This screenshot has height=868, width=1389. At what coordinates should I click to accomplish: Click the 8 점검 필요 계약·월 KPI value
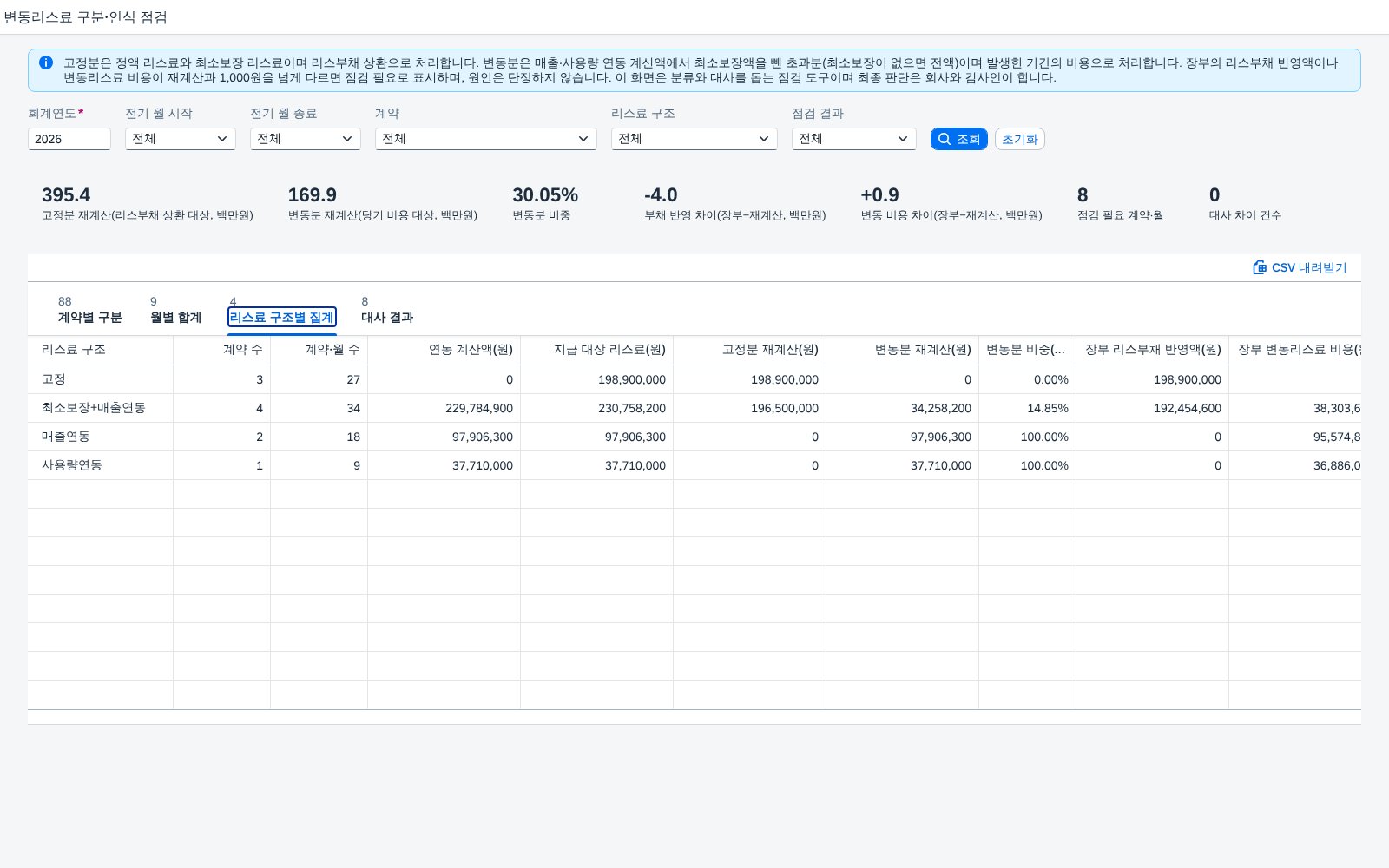1083,195
